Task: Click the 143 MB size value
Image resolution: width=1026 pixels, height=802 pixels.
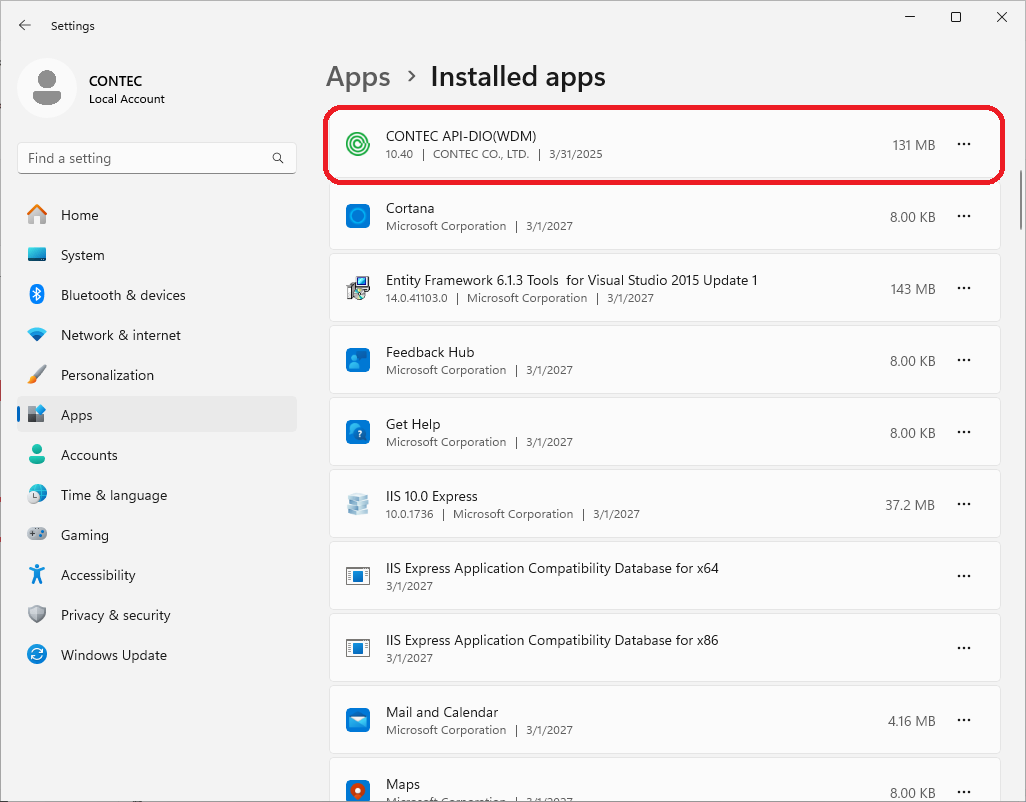Action: point(913,289)
